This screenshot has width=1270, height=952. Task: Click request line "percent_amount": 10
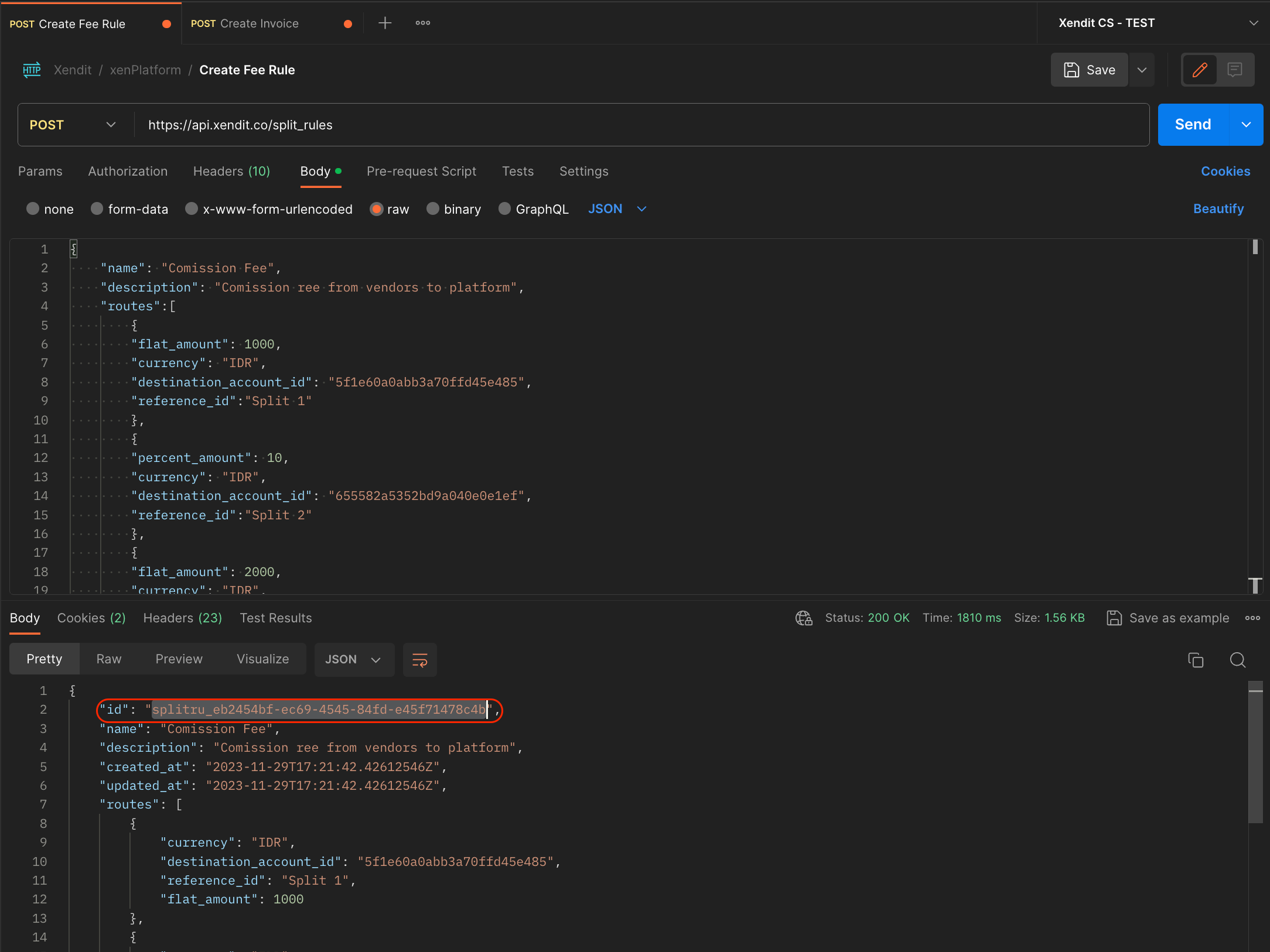[210, 457]
